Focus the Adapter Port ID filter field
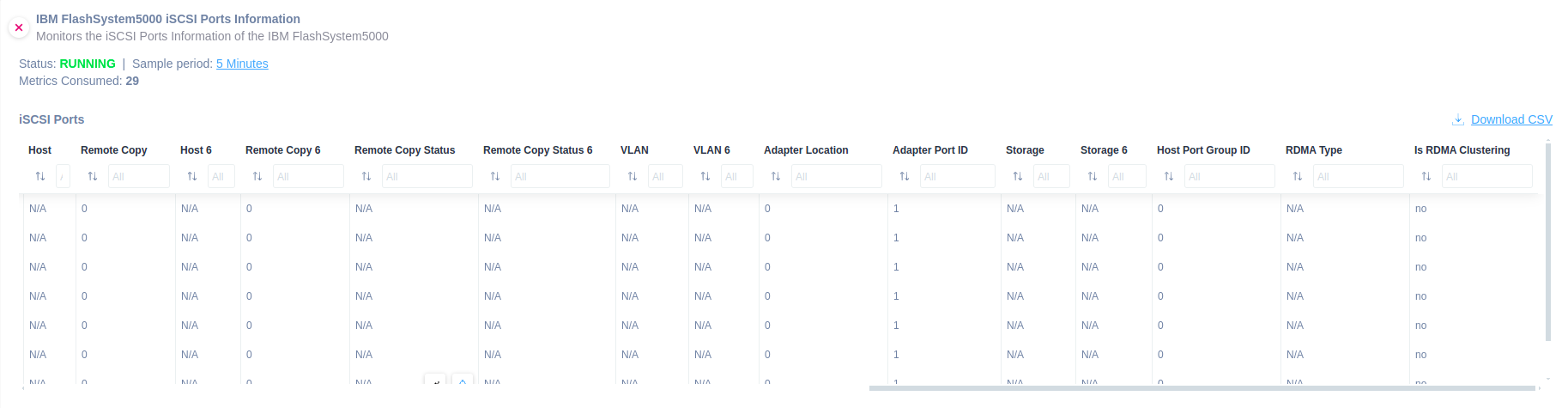Image resolution: width=1568 pixels, height=408 pixels. (958, 176)
